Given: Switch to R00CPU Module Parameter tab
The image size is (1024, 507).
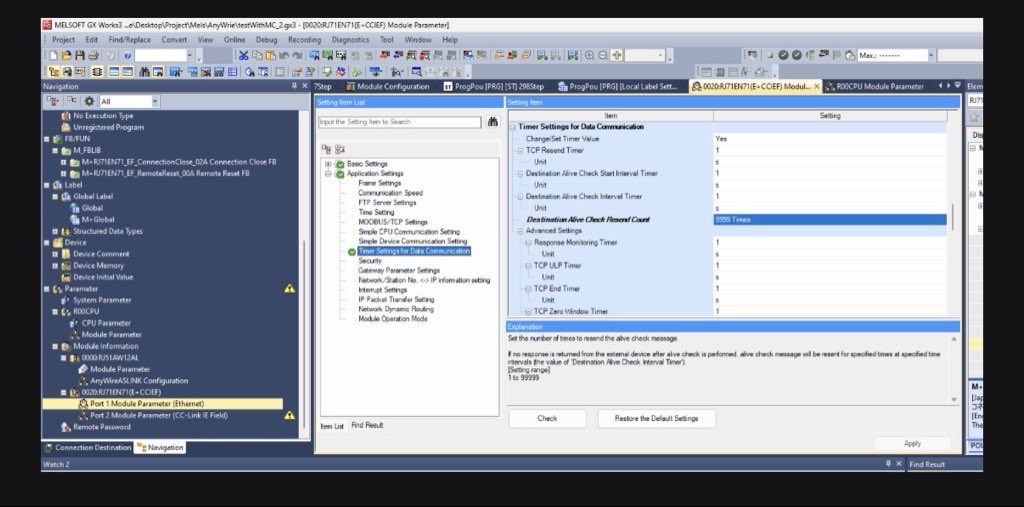Looking at the screenshot, I should [875, 86].
